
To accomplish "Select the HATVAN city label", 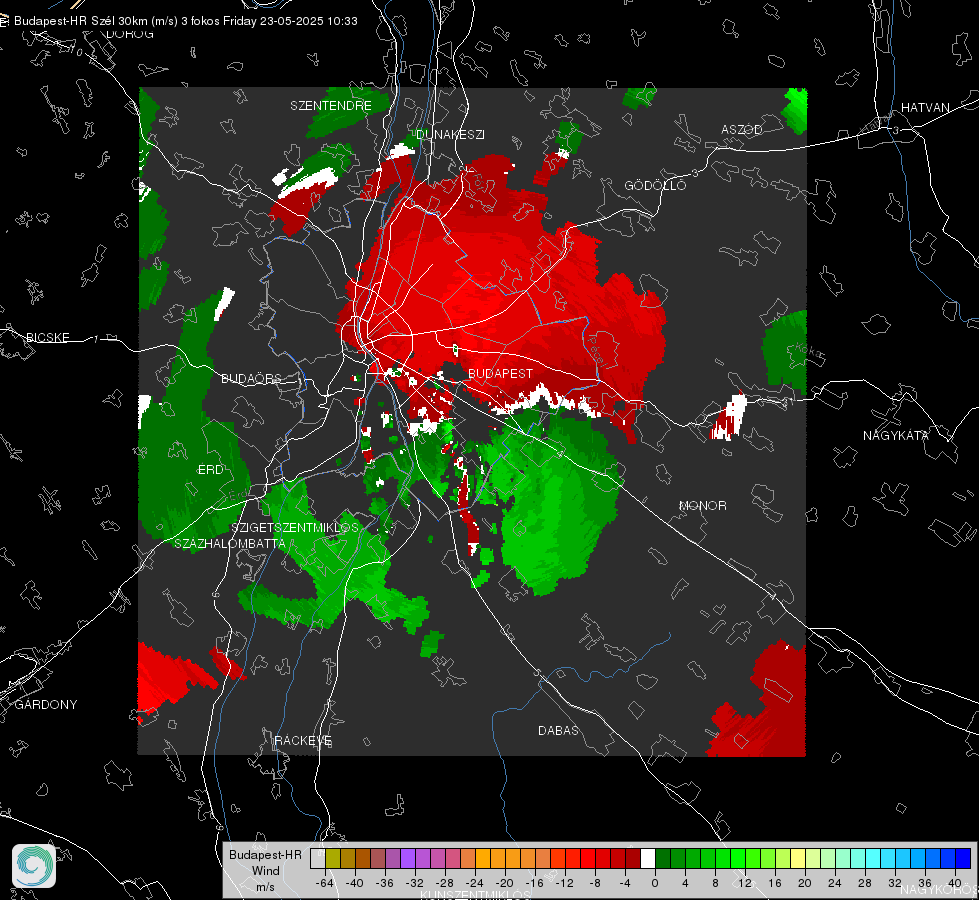I will [x=925, y=107].
